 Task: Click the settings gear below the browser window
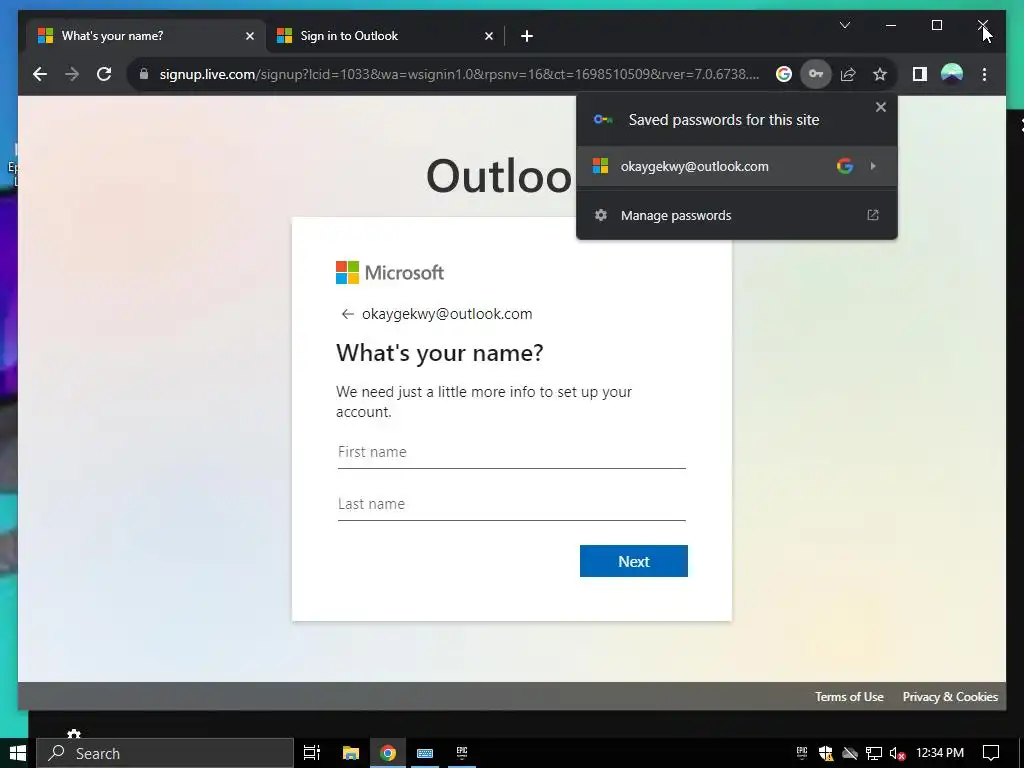74,734
